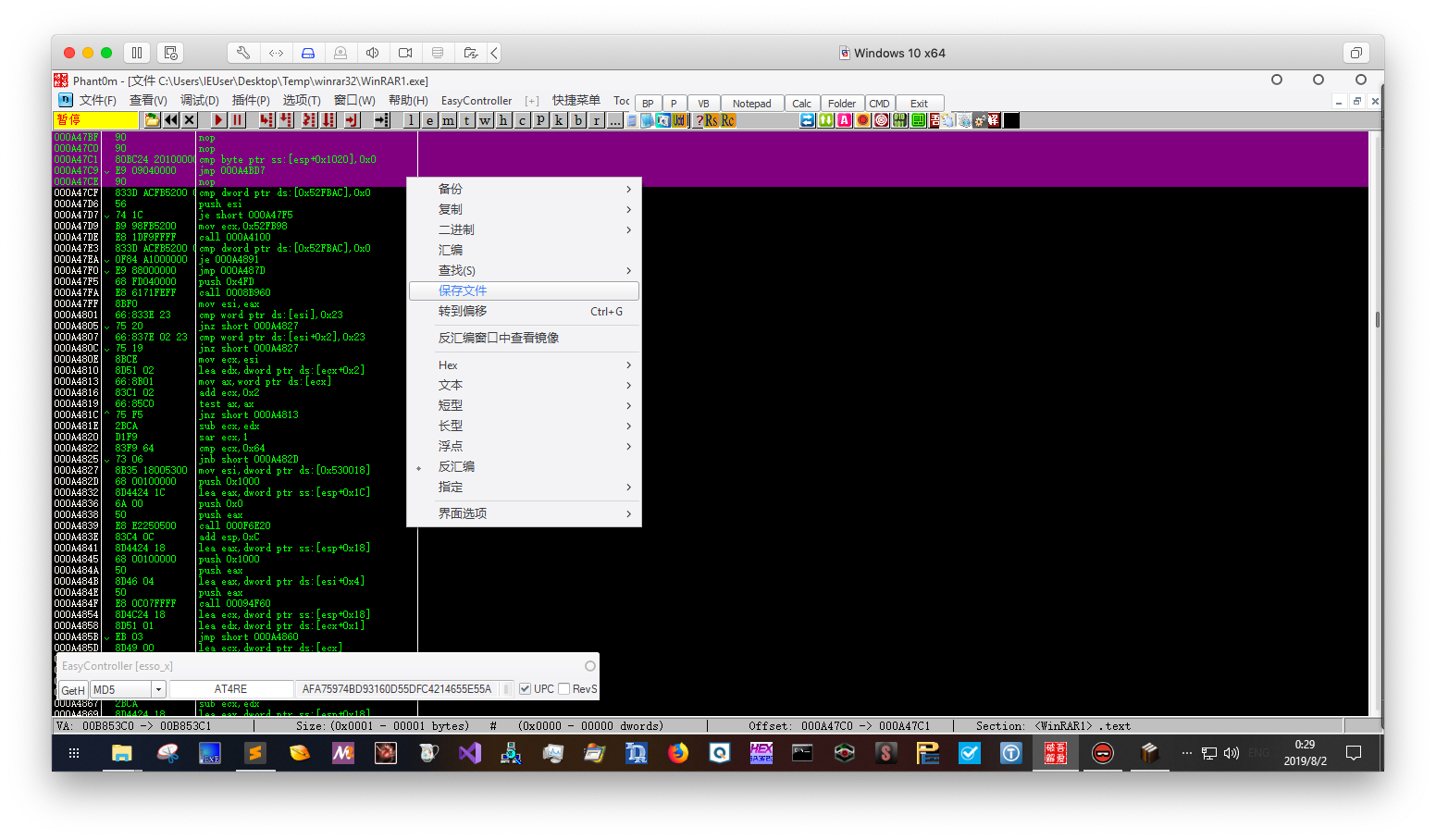
Task: Select 汇编 (Assemble) context menu item
Action: [524, 250]
